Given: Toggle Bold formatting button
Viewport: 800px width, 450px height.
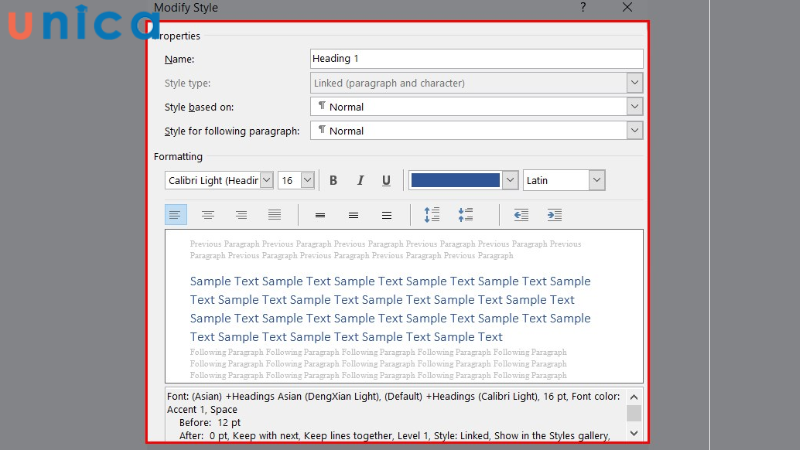Looking at the screenshot, I should pyautogui.click(x=333, y=181).
